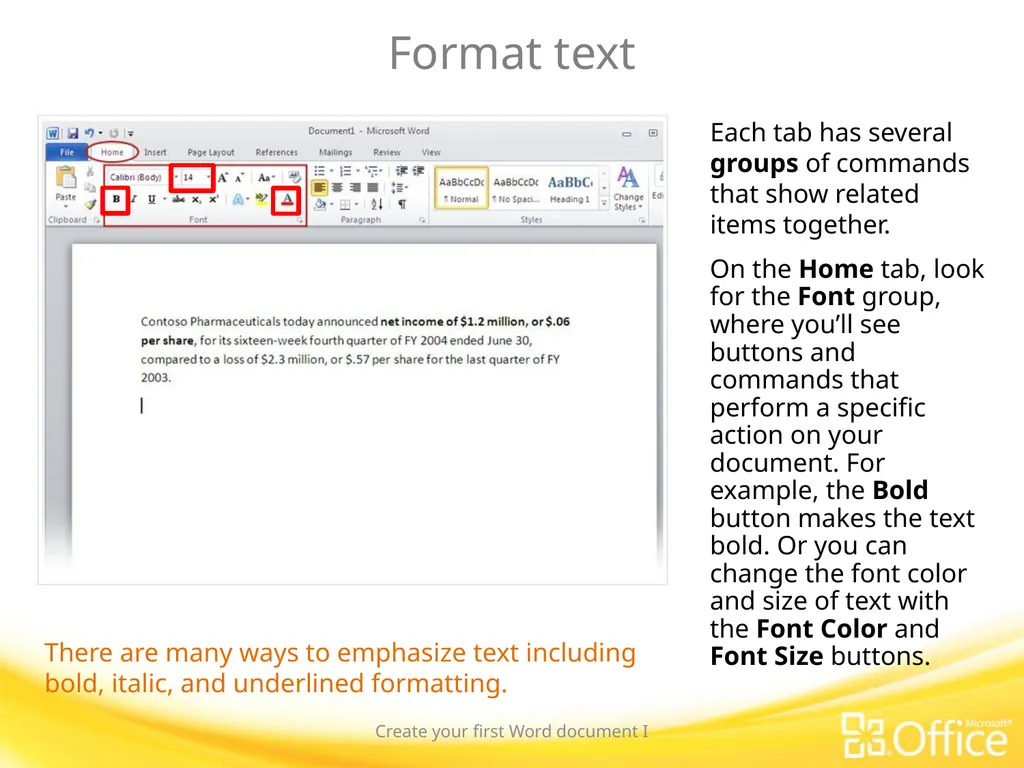The image size is (1024, 768).
Task: Apply the Heading 1 style
Action: pyautogui.click(x=570, y=189)
